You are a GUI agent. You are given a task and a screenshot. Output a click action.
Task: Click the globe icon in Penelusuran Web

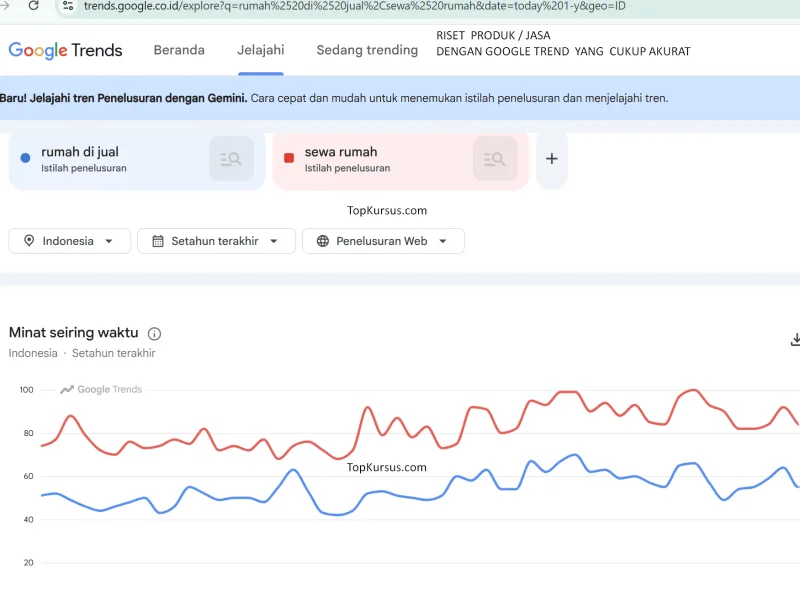(323, 241)
